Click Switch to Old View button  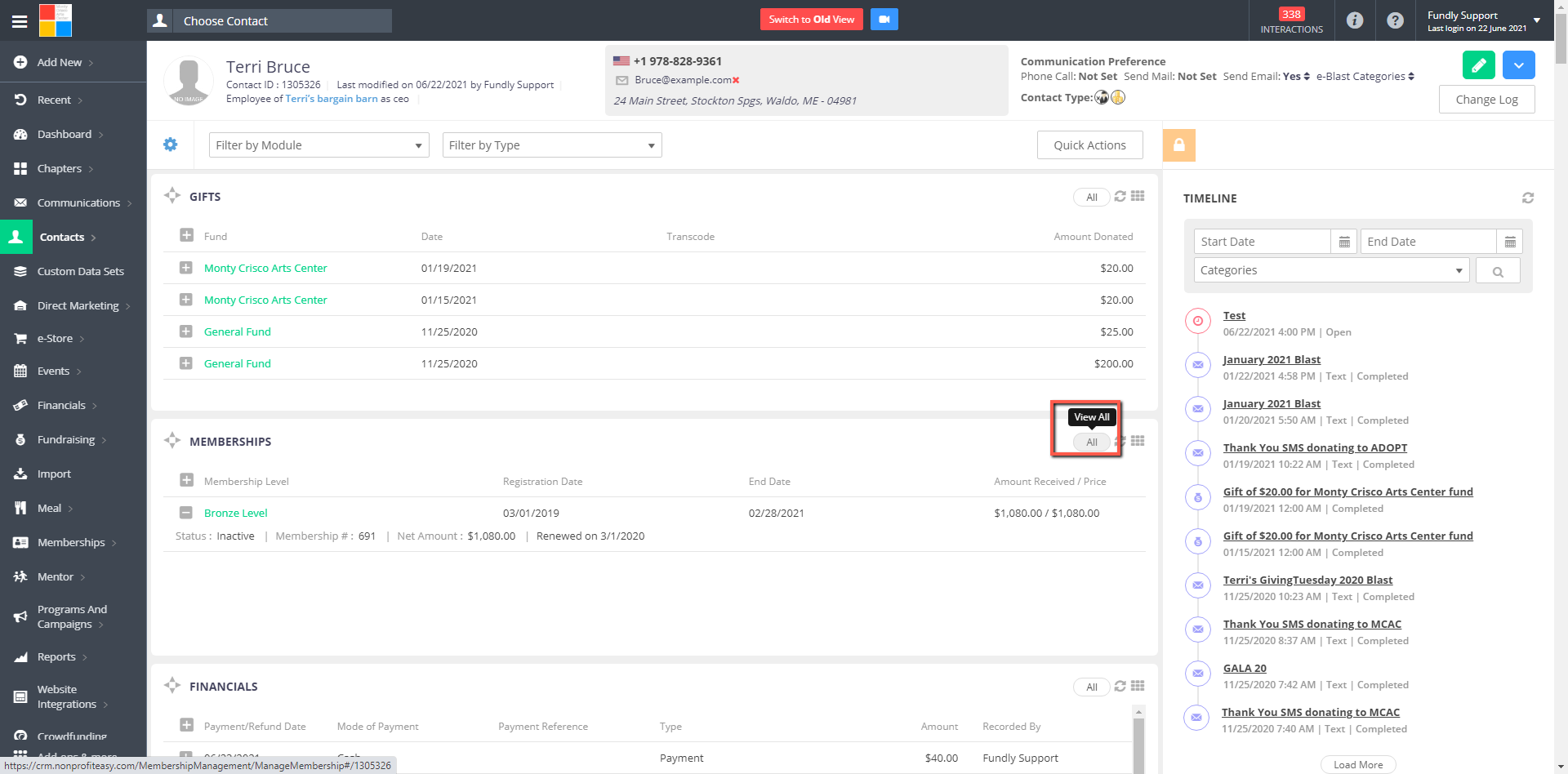pyautogui.click(x=812, y=20)
